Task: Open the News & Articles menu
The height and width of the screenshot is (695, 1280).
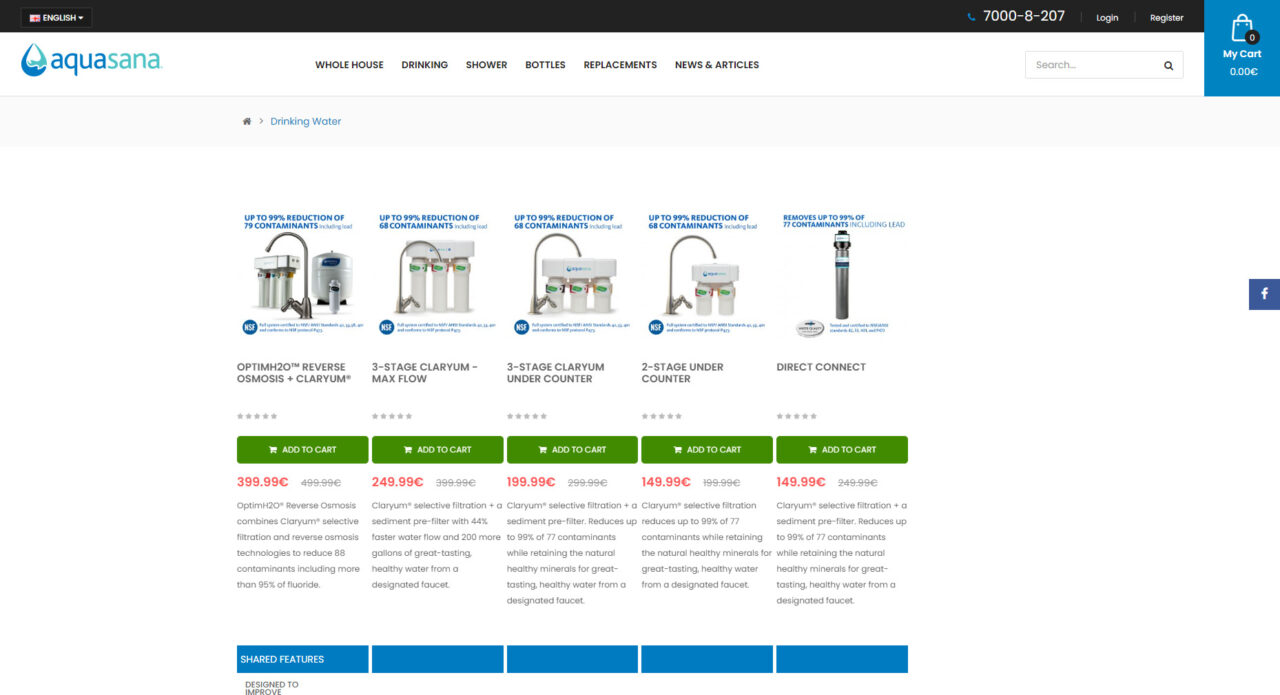Action: pos(717,65)
